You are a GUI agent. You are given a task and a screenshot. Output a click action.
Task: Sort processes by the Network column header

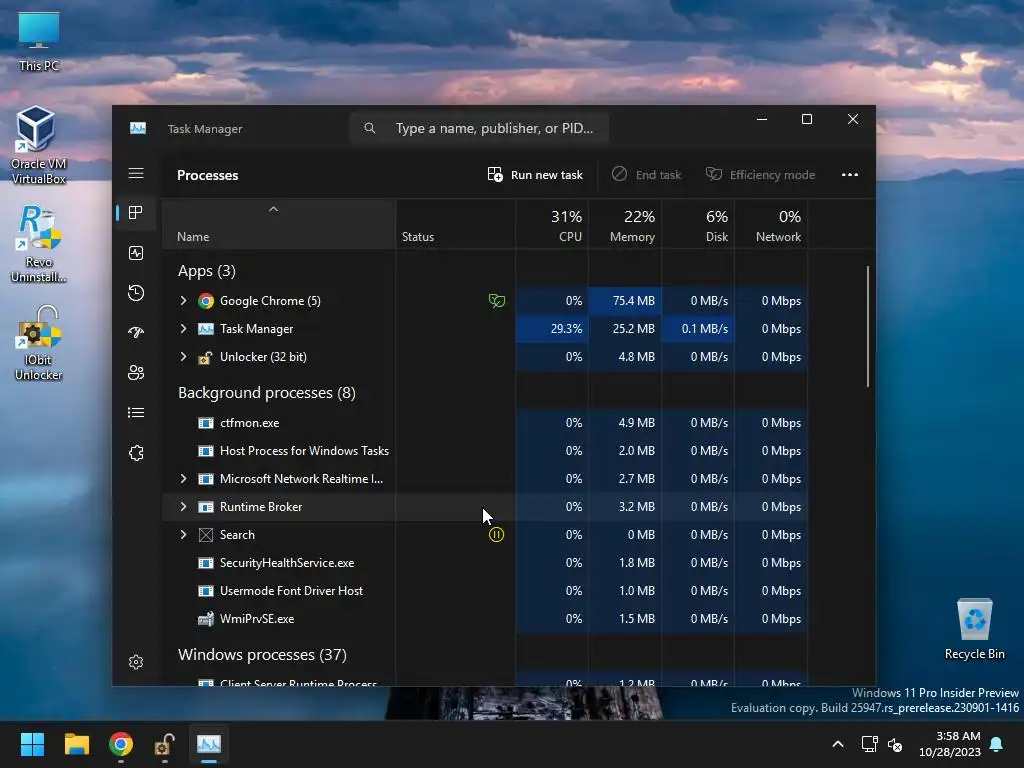[x=771, y=225]
